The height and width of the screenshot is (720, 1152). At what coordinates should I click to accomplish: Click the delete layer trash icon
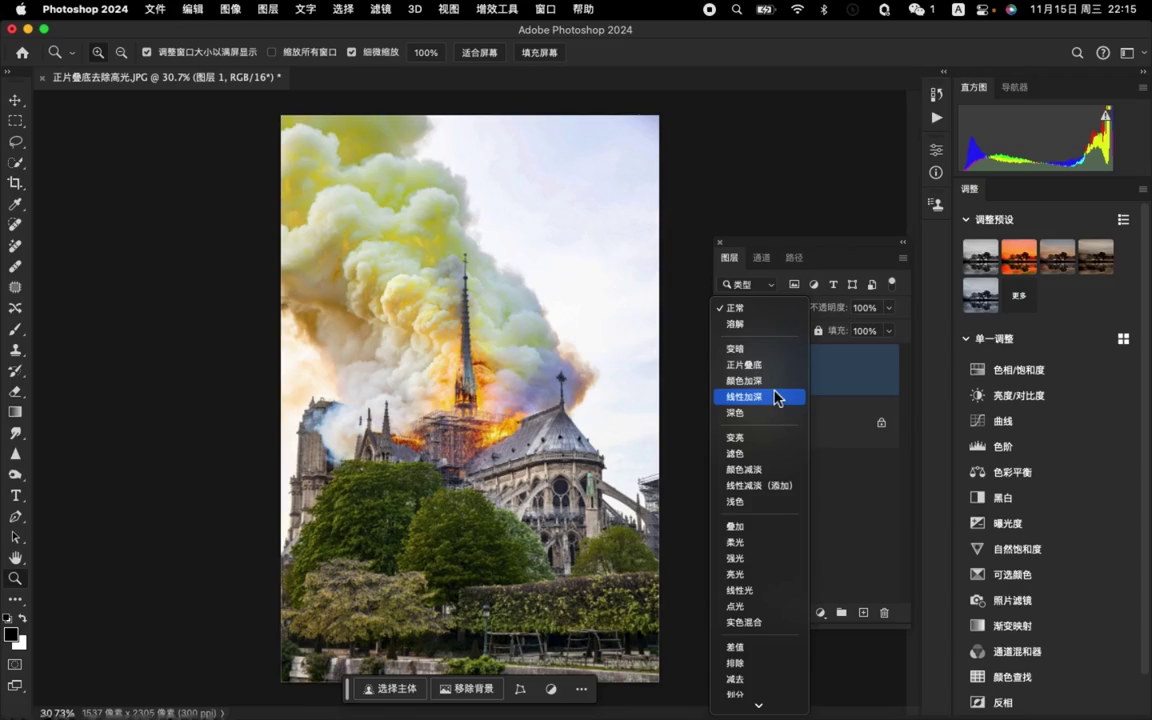point(884,613)
